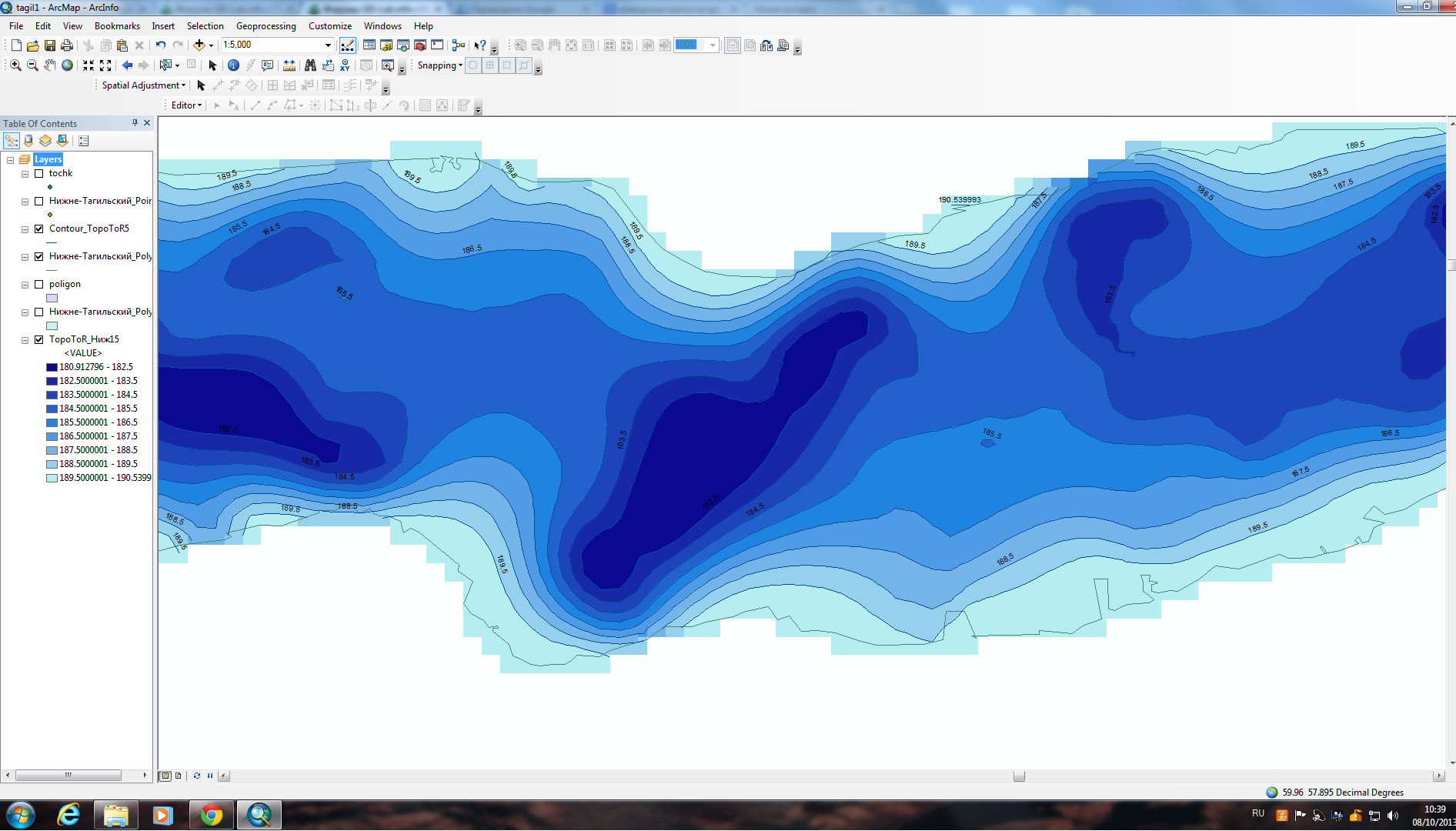Open the Bookmarks menu
Screen dimensions: 1456x831
point(117,26)
